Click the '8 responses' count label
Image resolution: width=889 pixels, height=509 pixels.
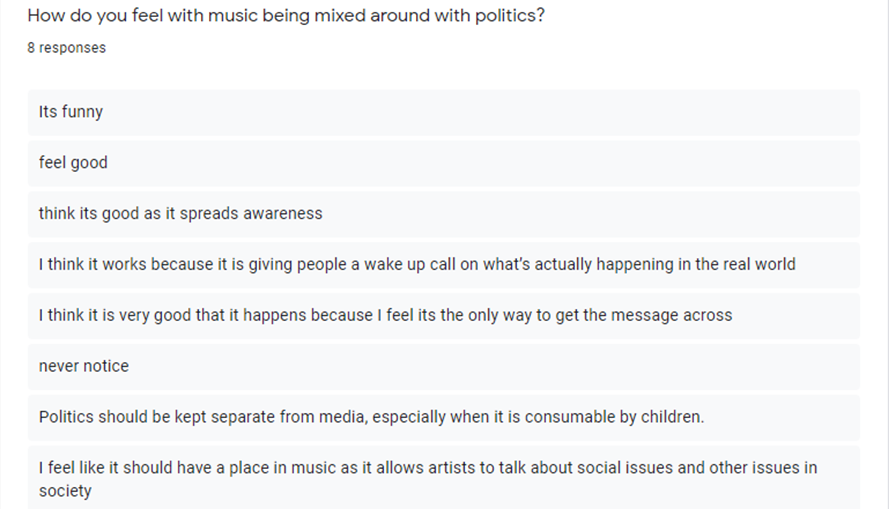(66, 48)
